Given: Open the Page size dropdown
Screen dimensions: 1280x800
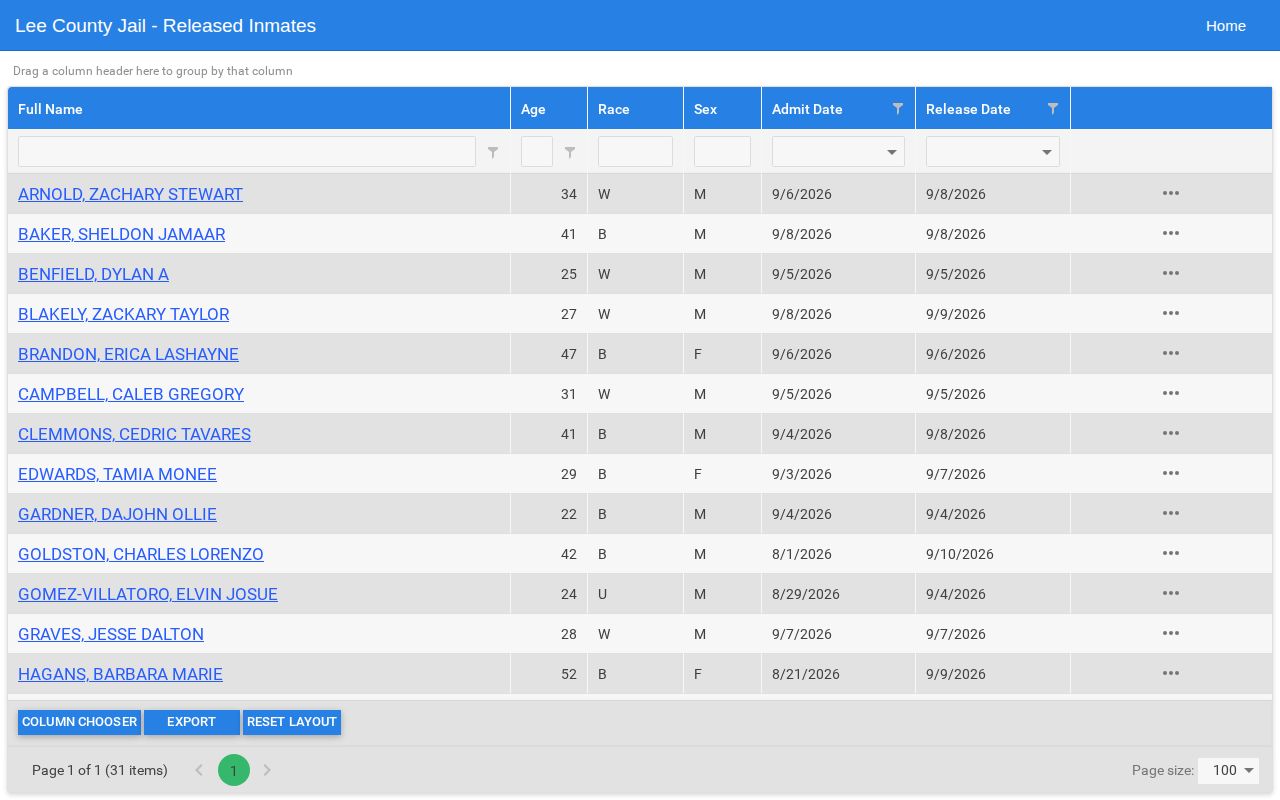Looking at the screenshot, I should pyautogui.click(x=1228, y=770).
